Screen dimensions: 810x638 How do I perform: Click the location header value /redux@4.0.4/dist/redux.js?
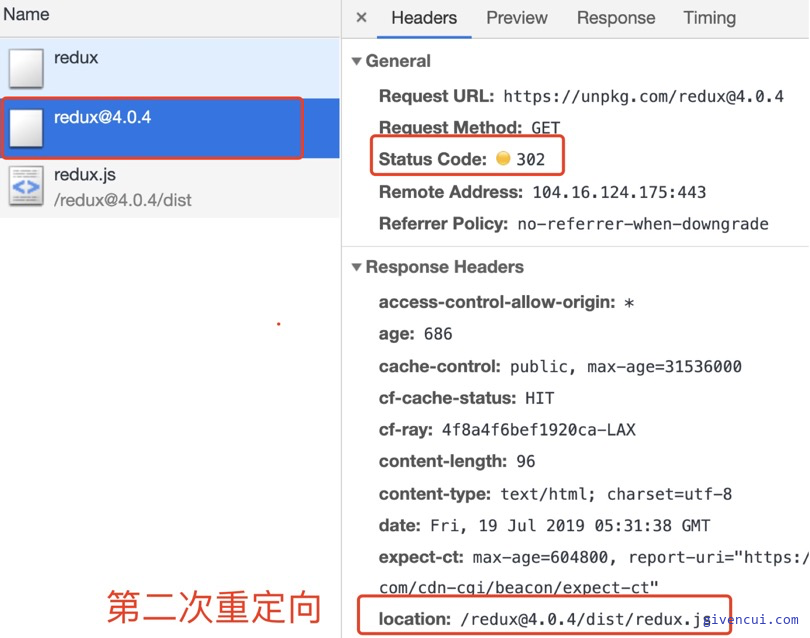tap(585, 619)
